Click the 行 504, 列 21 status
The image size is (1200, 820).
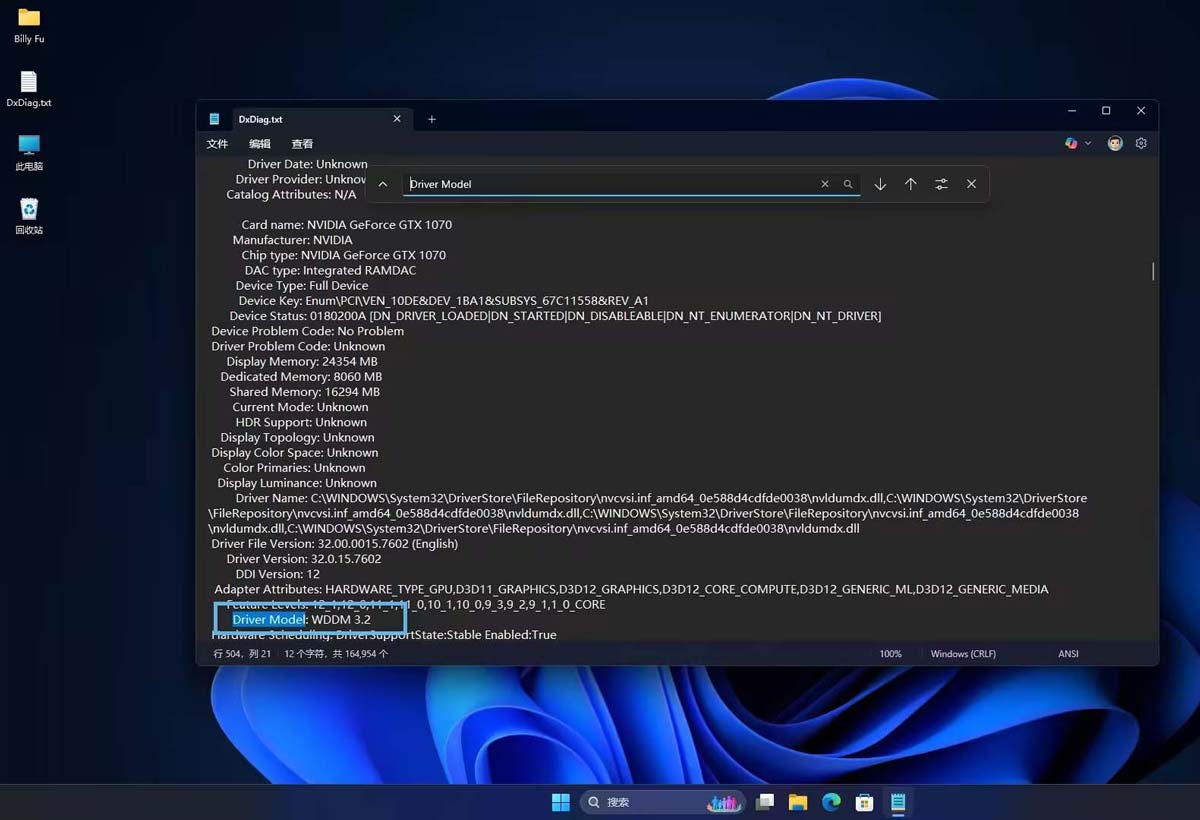243,654
